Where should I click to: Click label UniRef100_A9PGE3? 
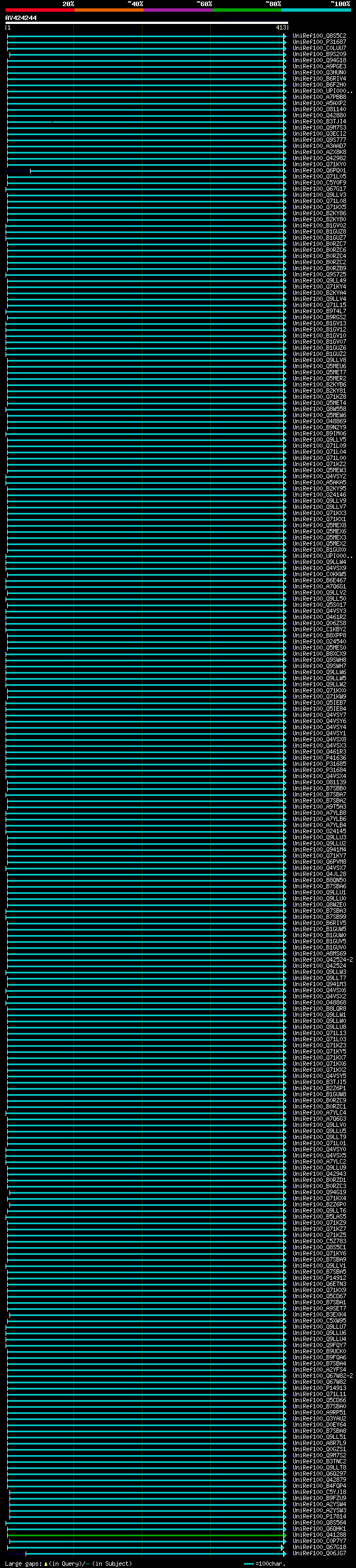[x=319, y=66]
